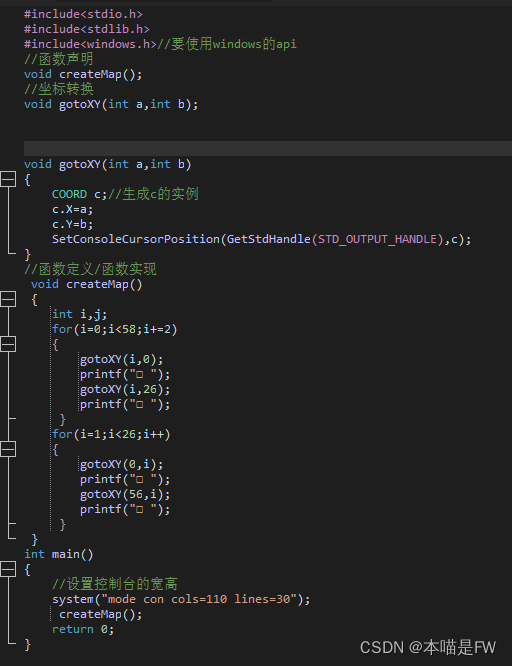Click the 'void gotoXY(int a,int b);' declaration
Viewport: 512px width, 666px height.
point(111,104)
